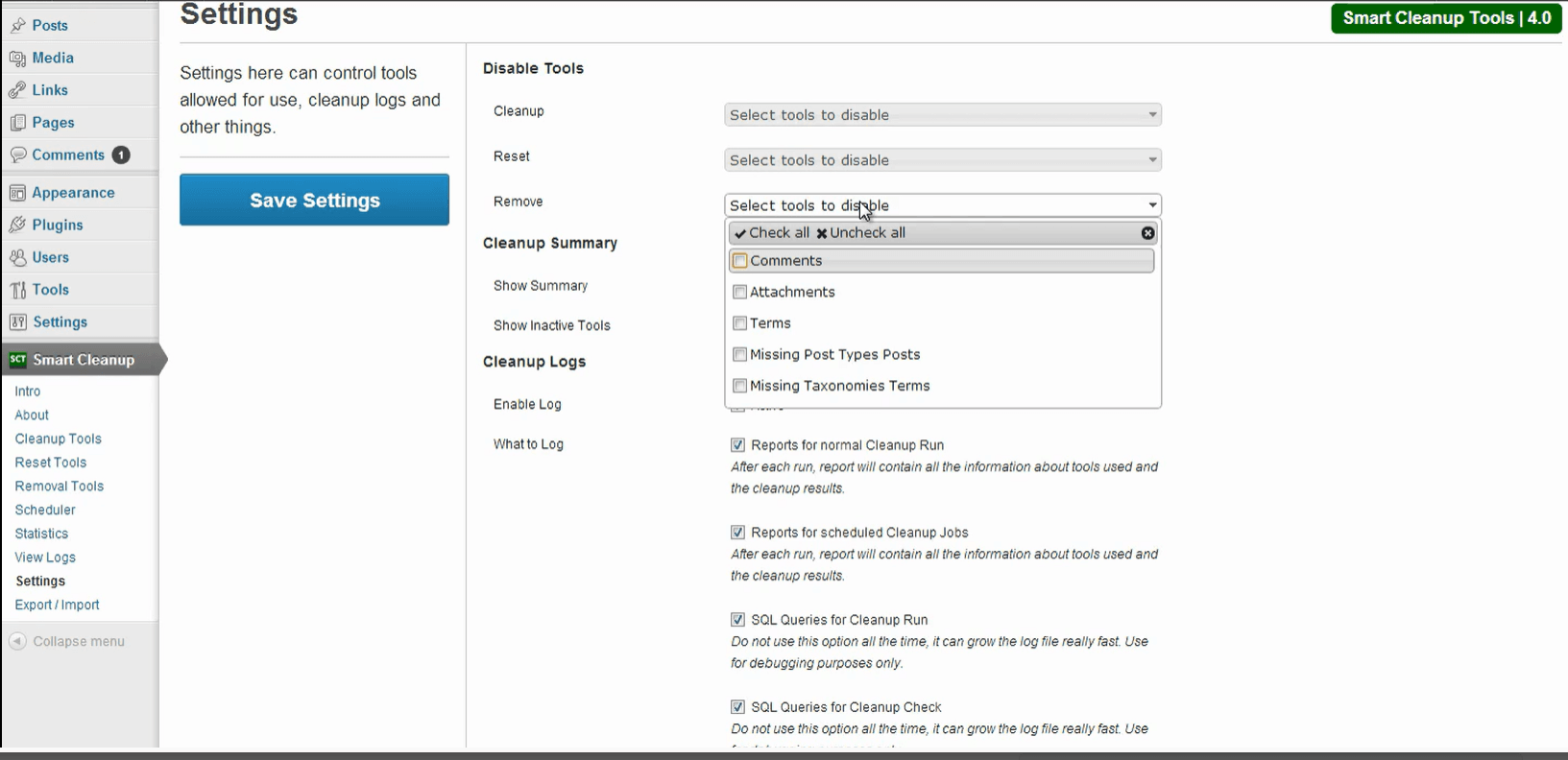Viewport: 1568px width, 760px height.
Task: Click the Plugins plug icon
Action: (17, 226)
